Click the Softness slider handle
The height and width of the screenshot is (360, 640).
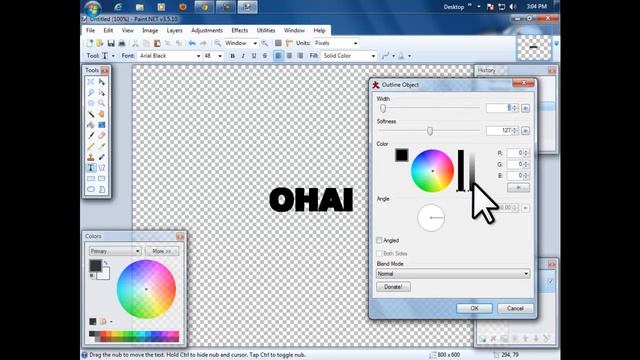point(430,131)
